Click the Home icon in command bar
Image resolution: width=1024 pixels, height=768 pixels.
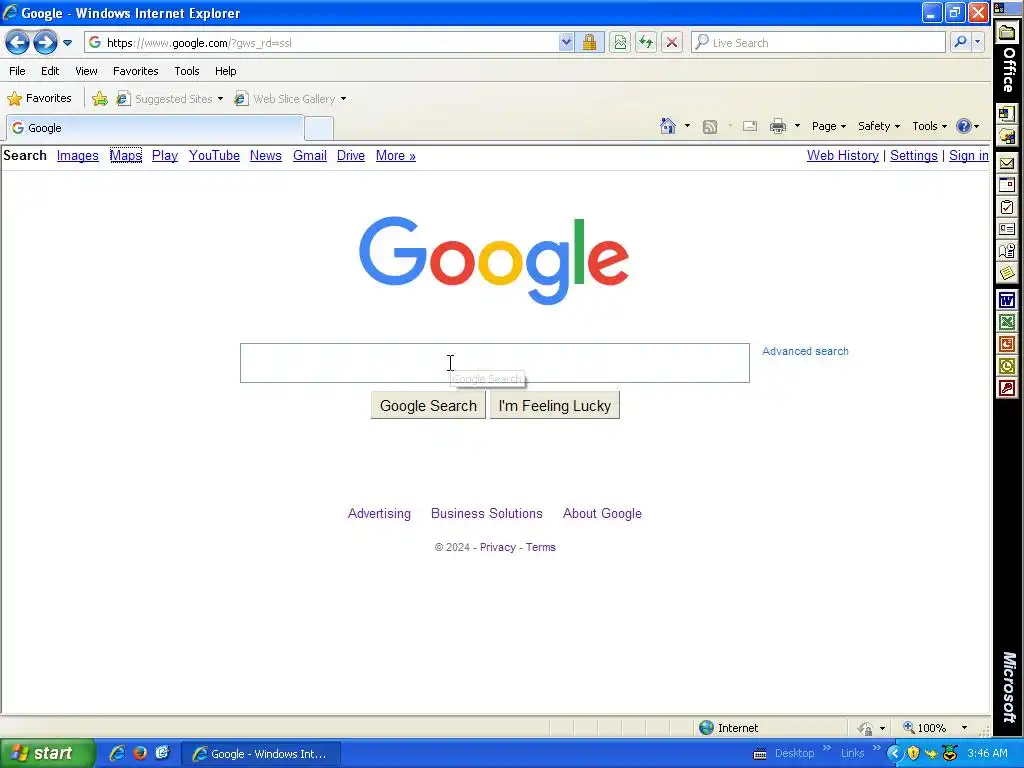coord(667,126)
